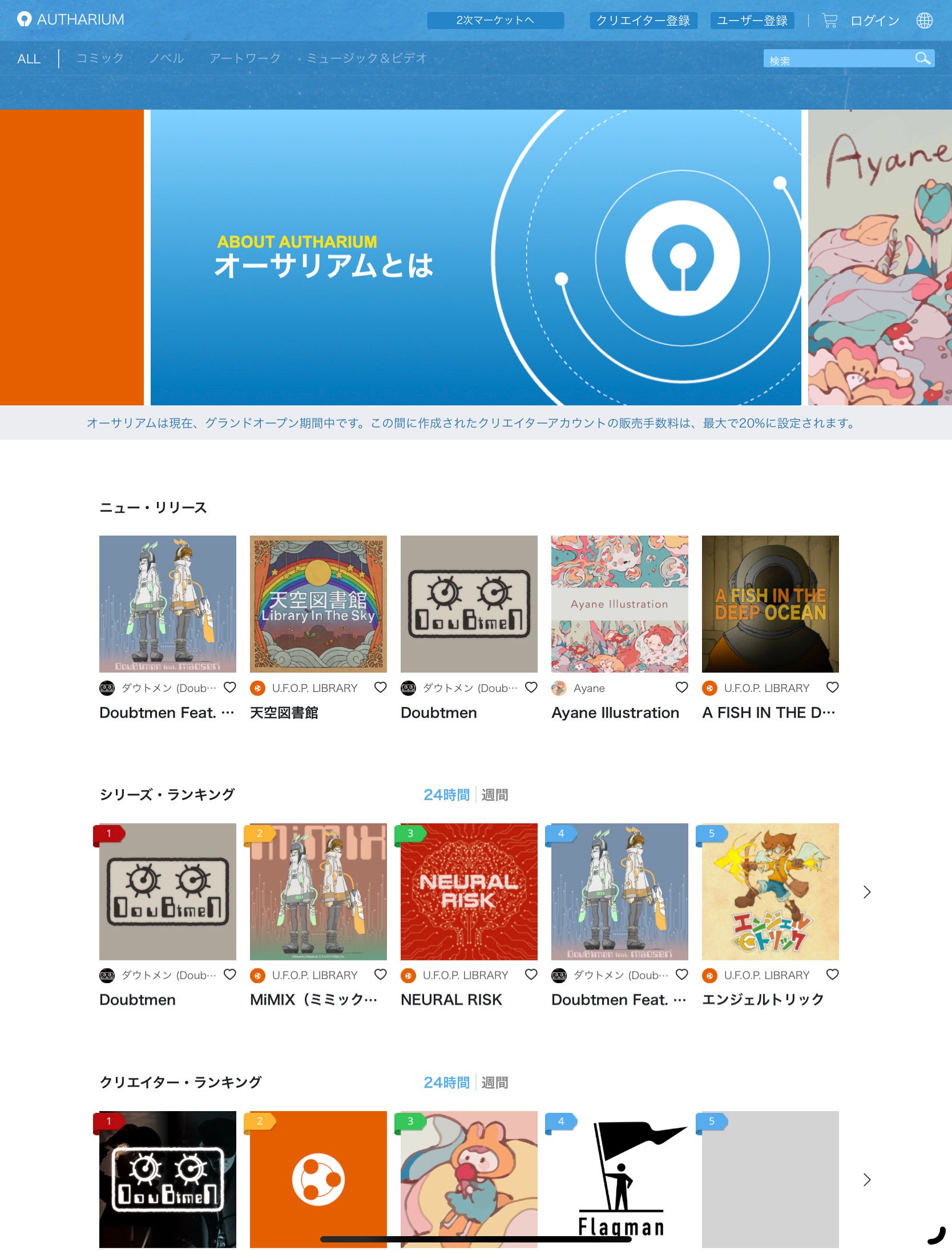This screenshot has width=952, height=1251.
Task: Click Ayane creator avatar icon
Action: coord(559,688)
